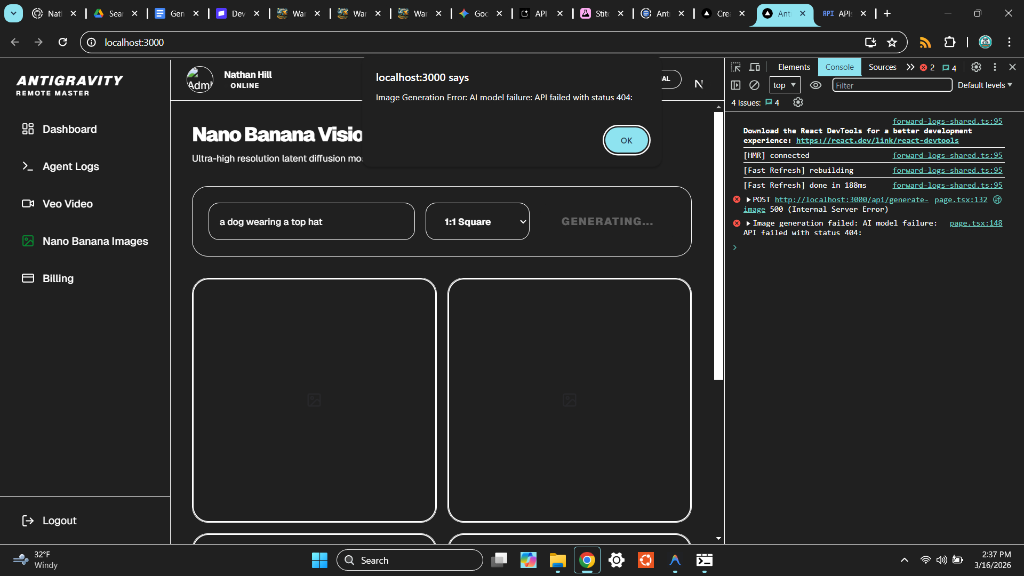Expand the POST error entry triangle

tap(748, 199)
